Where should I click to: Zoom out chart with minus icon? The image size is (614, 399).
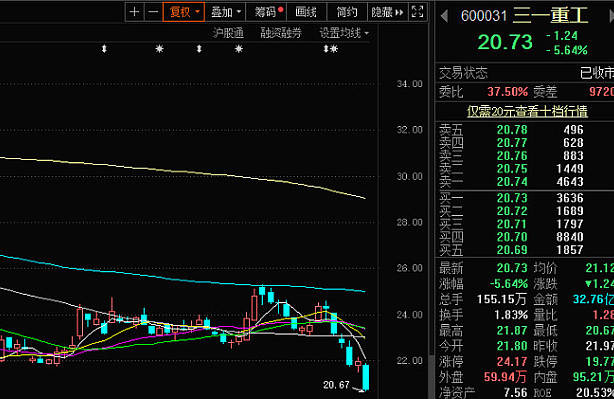point(154,12)
